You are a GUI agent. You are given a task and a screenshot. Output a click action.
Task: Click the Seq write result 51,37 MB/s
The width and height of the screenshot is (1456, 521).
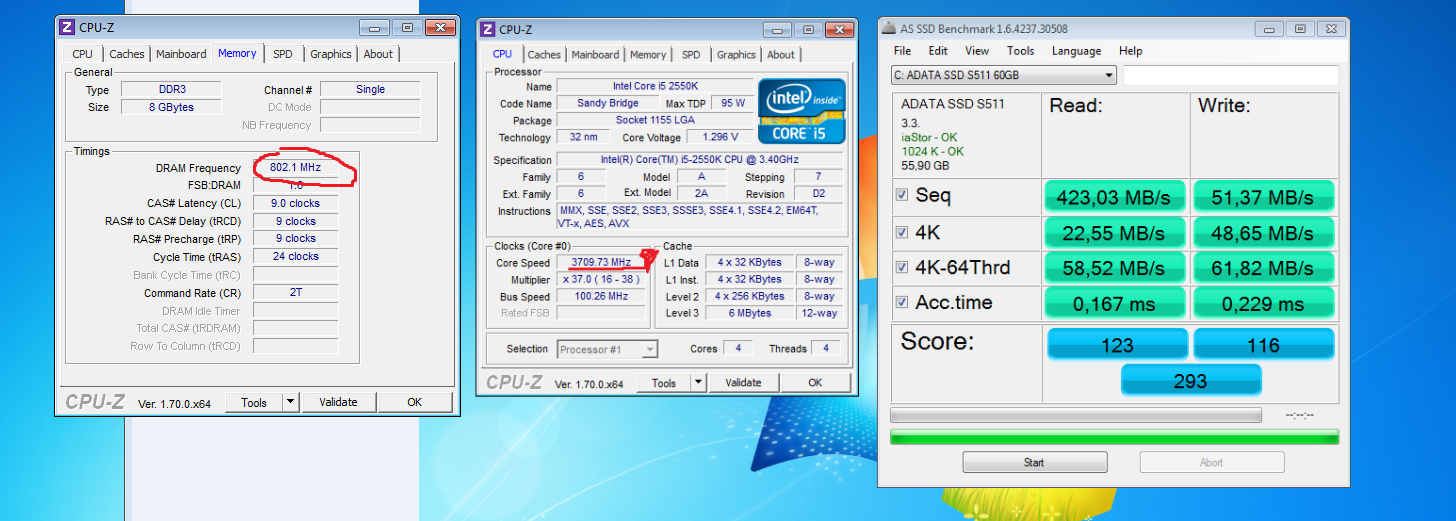click(x=1263, y=195)
